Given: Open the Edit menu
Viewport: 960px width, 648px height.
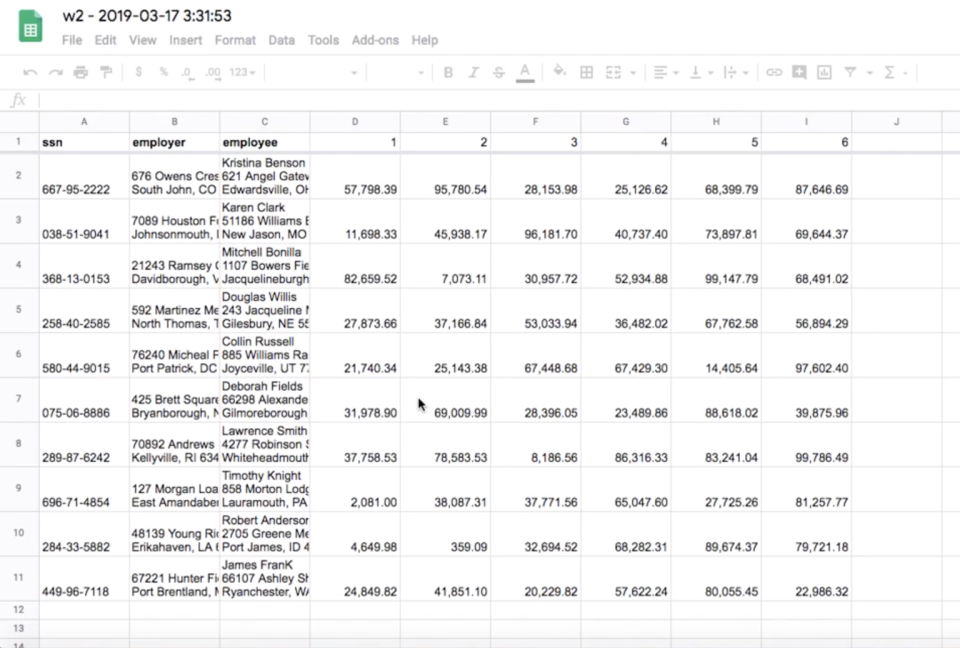Looking at the screenshot, I should pyautogui.click(x=105, y=40).
